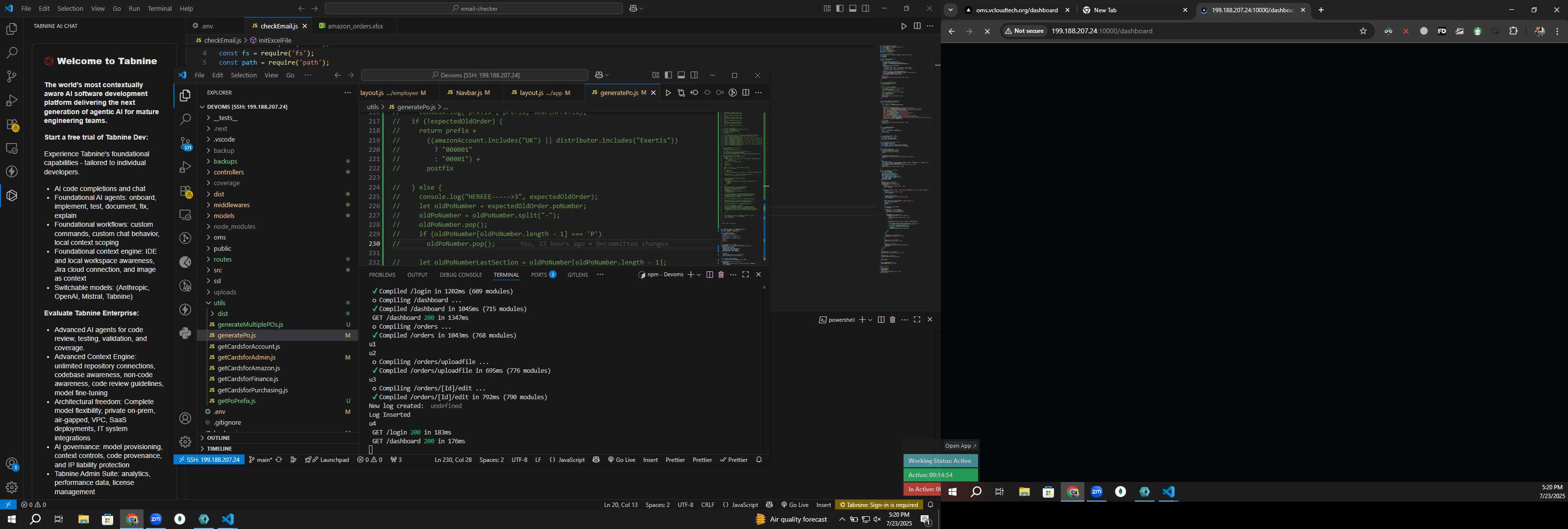
Task: Click SSH: 199.188.207.24 remote indicator
Action: coord(209,459)
